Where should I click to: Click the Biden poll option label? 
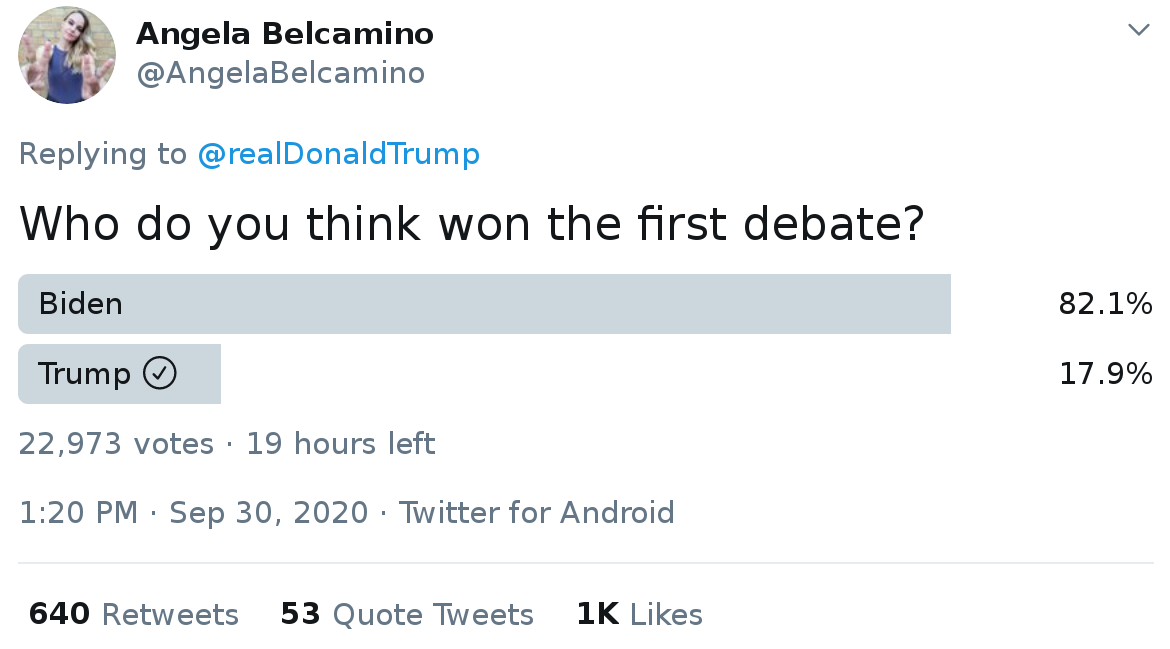coord(80,304)
